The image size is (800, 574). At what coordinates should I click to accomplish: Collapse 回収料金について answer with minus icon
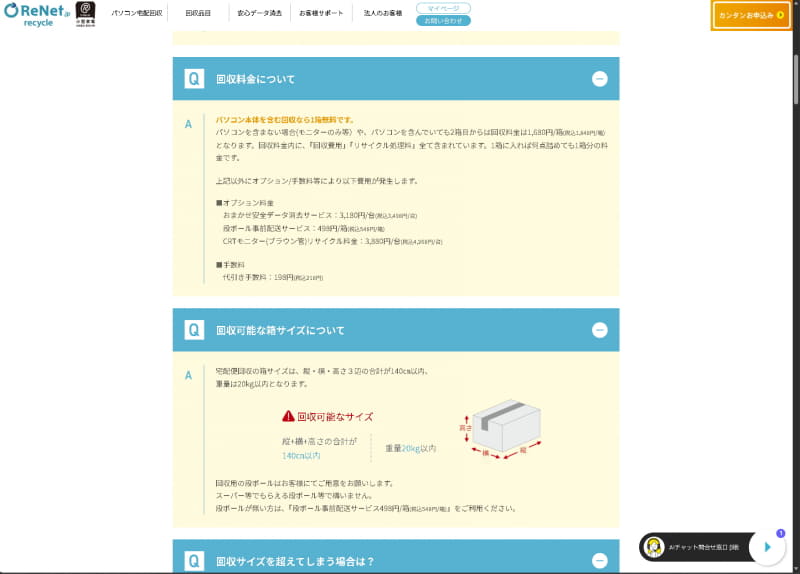[x=599, y=79]
